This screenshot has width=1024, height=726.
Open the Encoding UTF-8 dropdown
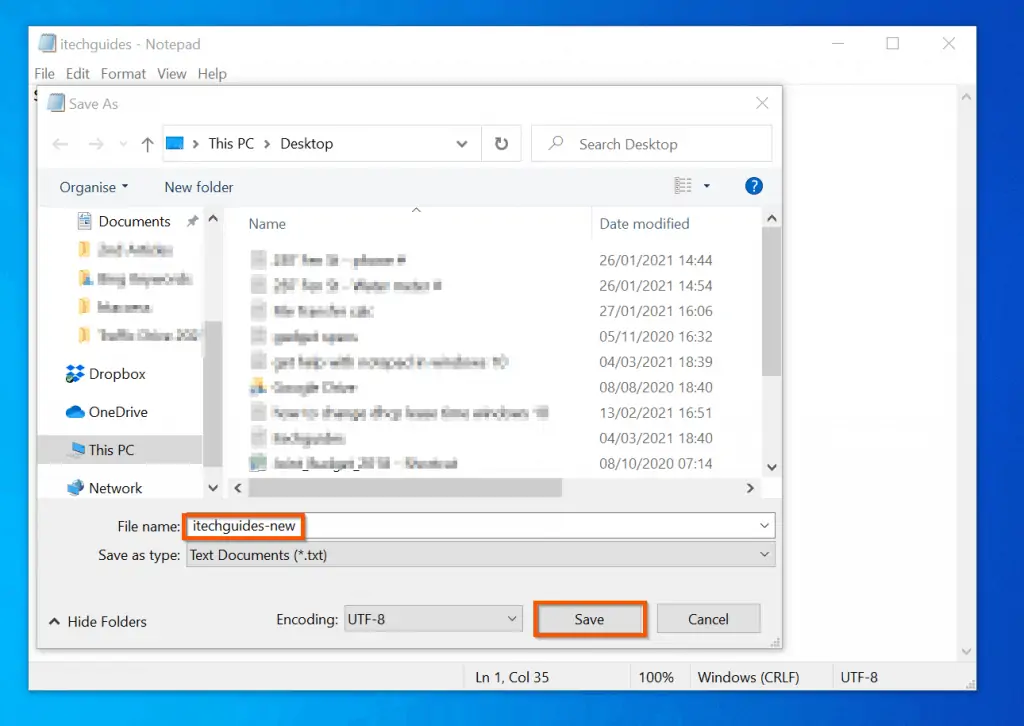(433, 619)
